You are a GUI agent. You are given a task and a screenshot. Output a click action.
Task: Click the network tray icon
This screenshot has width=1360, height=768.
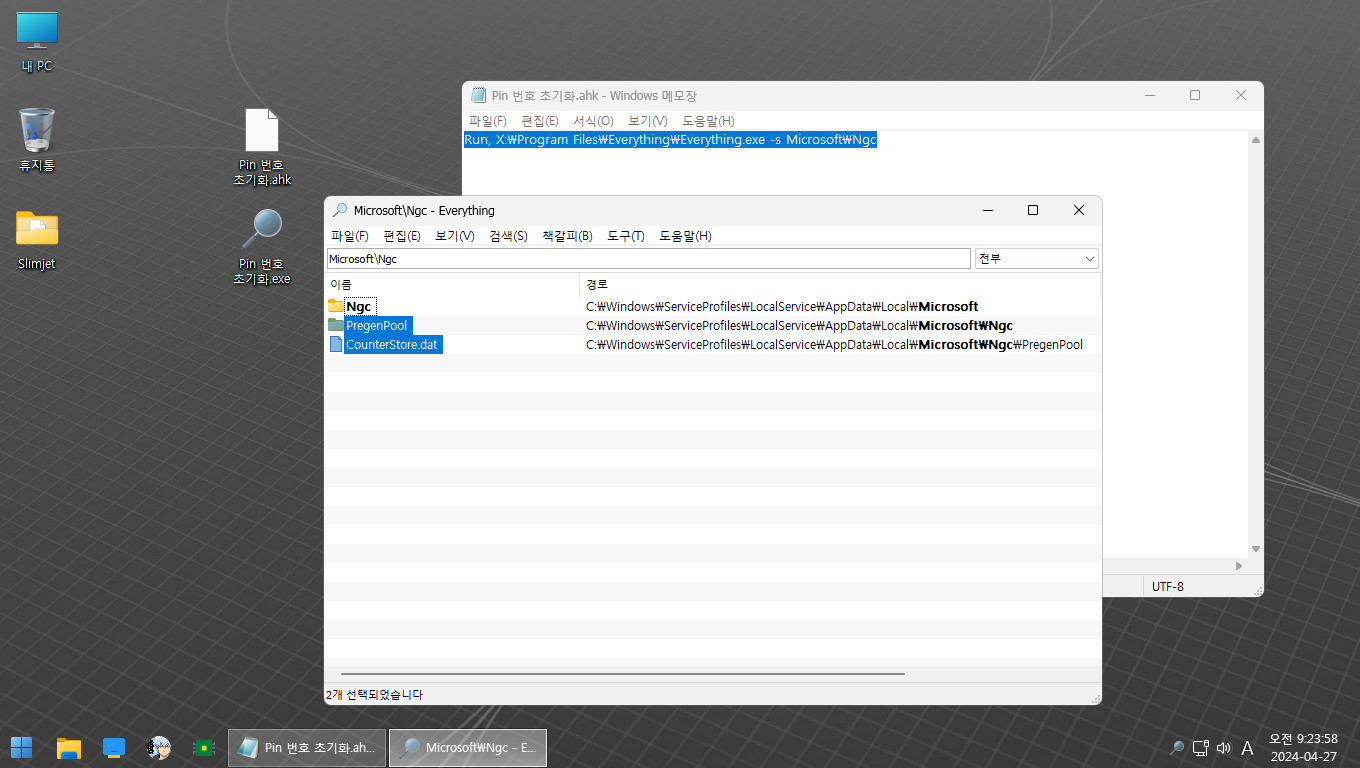[x=1201, y=747]
